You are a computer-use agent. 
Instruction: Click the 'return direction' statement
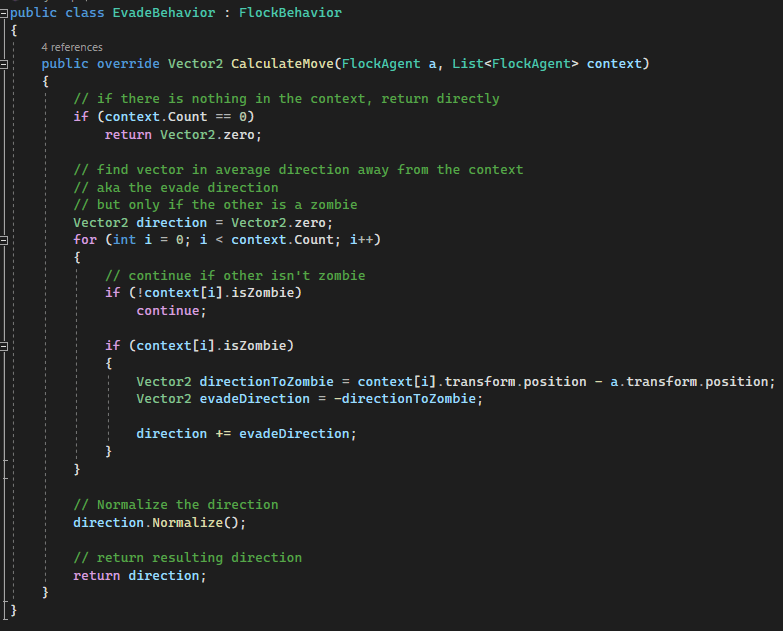click(139, 575)
